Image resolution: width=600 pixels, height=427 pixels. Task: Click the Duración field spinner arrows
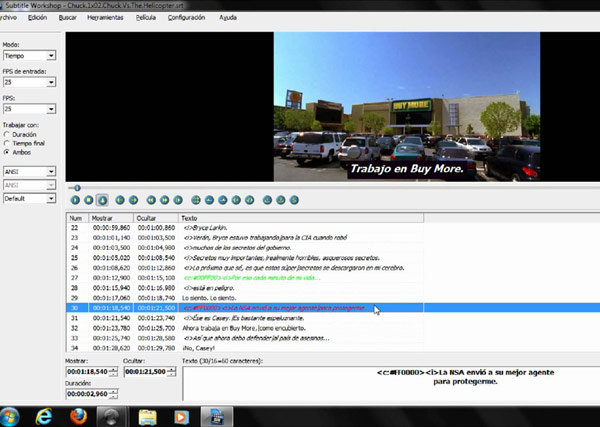pos(114,394)
